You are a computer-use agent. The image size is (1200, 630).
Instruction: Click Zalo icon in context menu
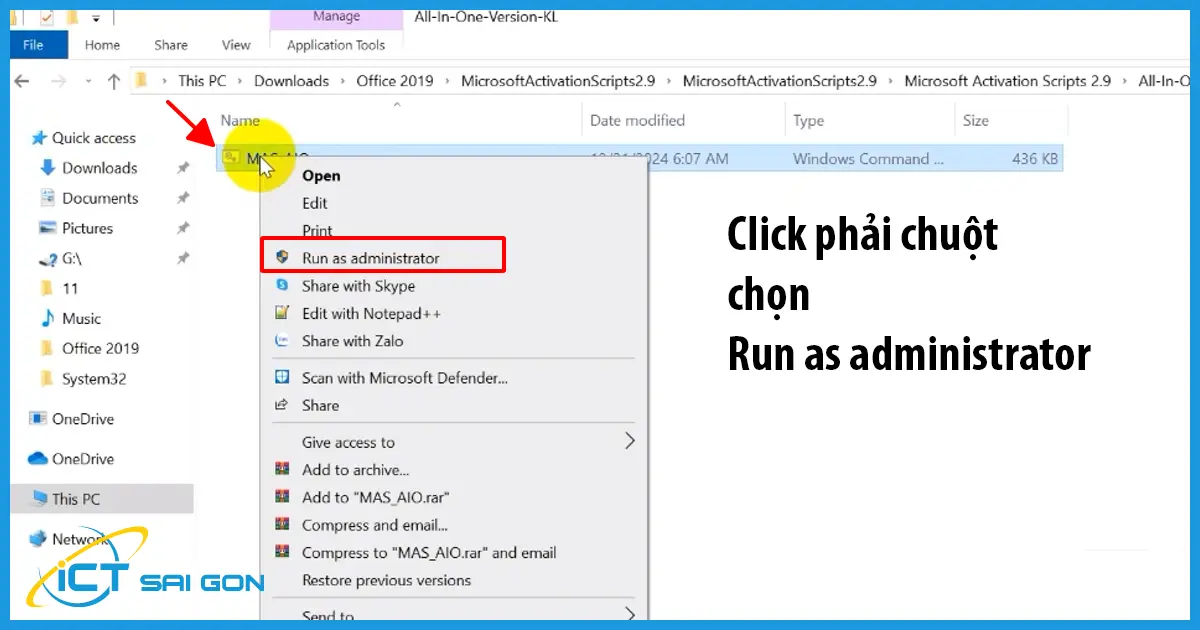click(x=282, y=341)
